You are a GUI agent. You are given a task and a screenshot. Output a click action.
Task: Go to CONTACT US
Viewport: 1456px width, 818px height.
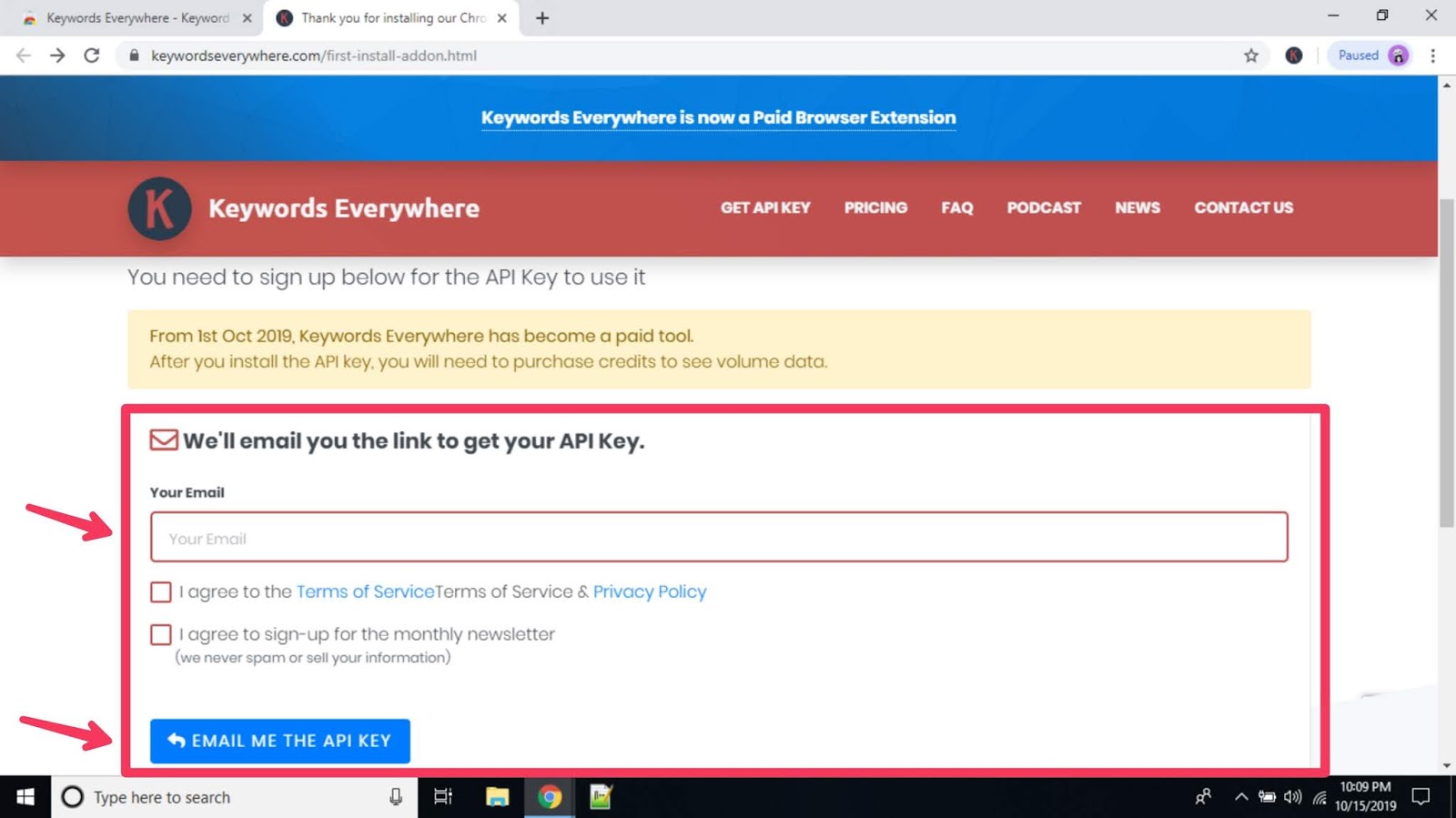click(x=1243, y=207)
